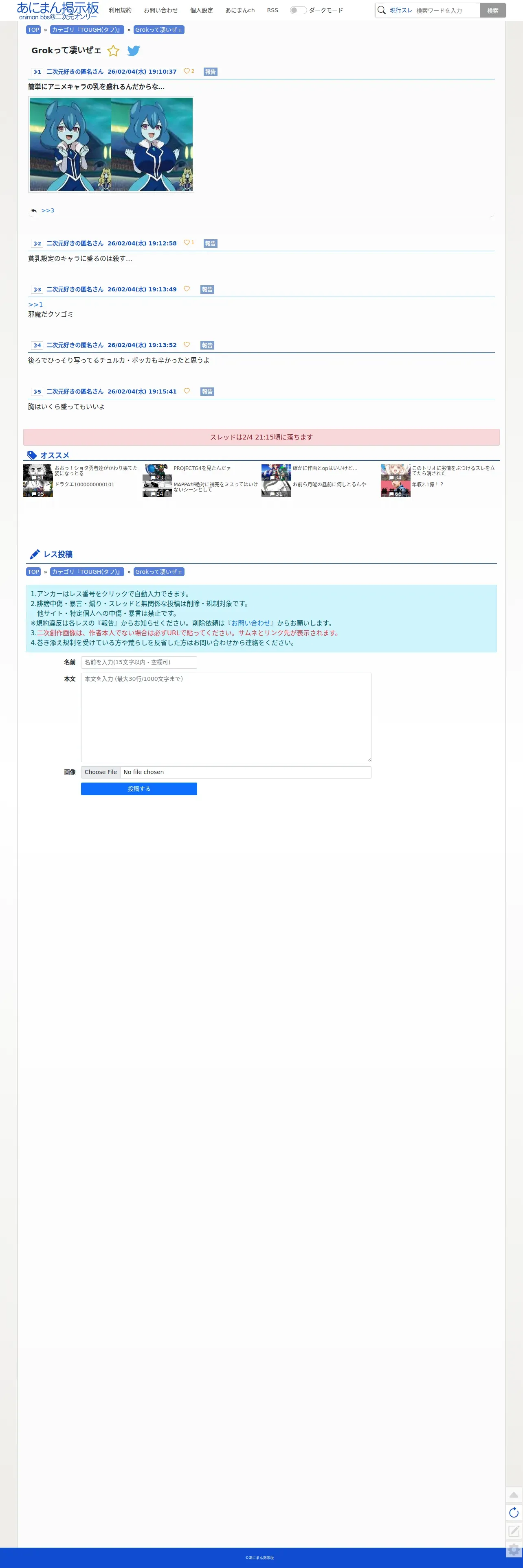This screenshot has width=523, height=1568.
Task: Click the >>1 anchor number badge
Action: 37,72
